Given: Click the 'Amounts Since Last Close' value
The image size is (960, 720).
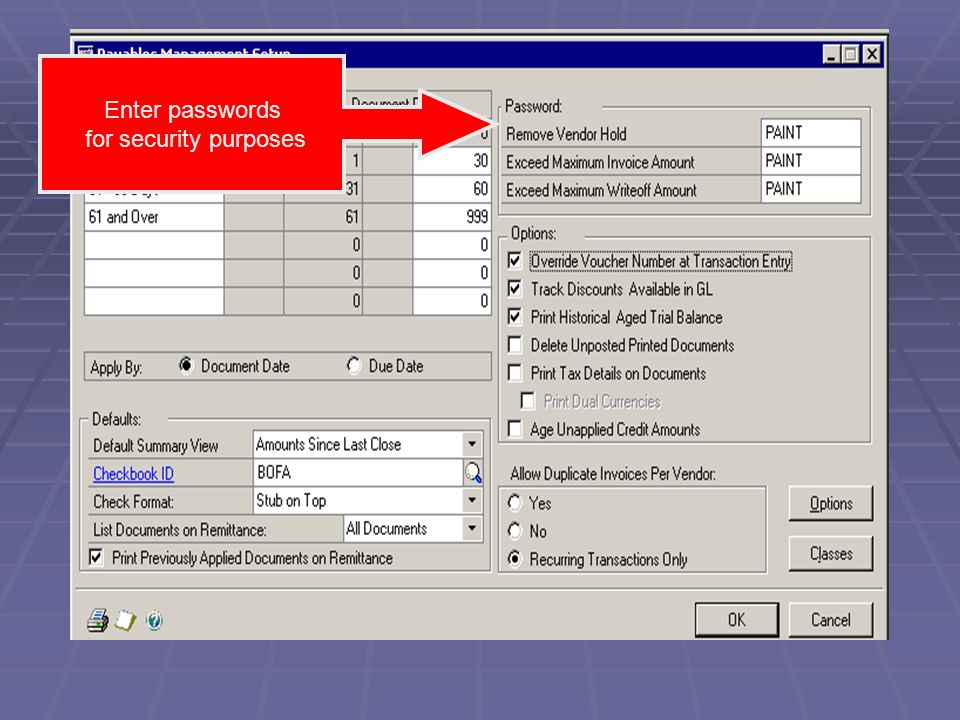Looking at the screenshot, I should [328, 444].
